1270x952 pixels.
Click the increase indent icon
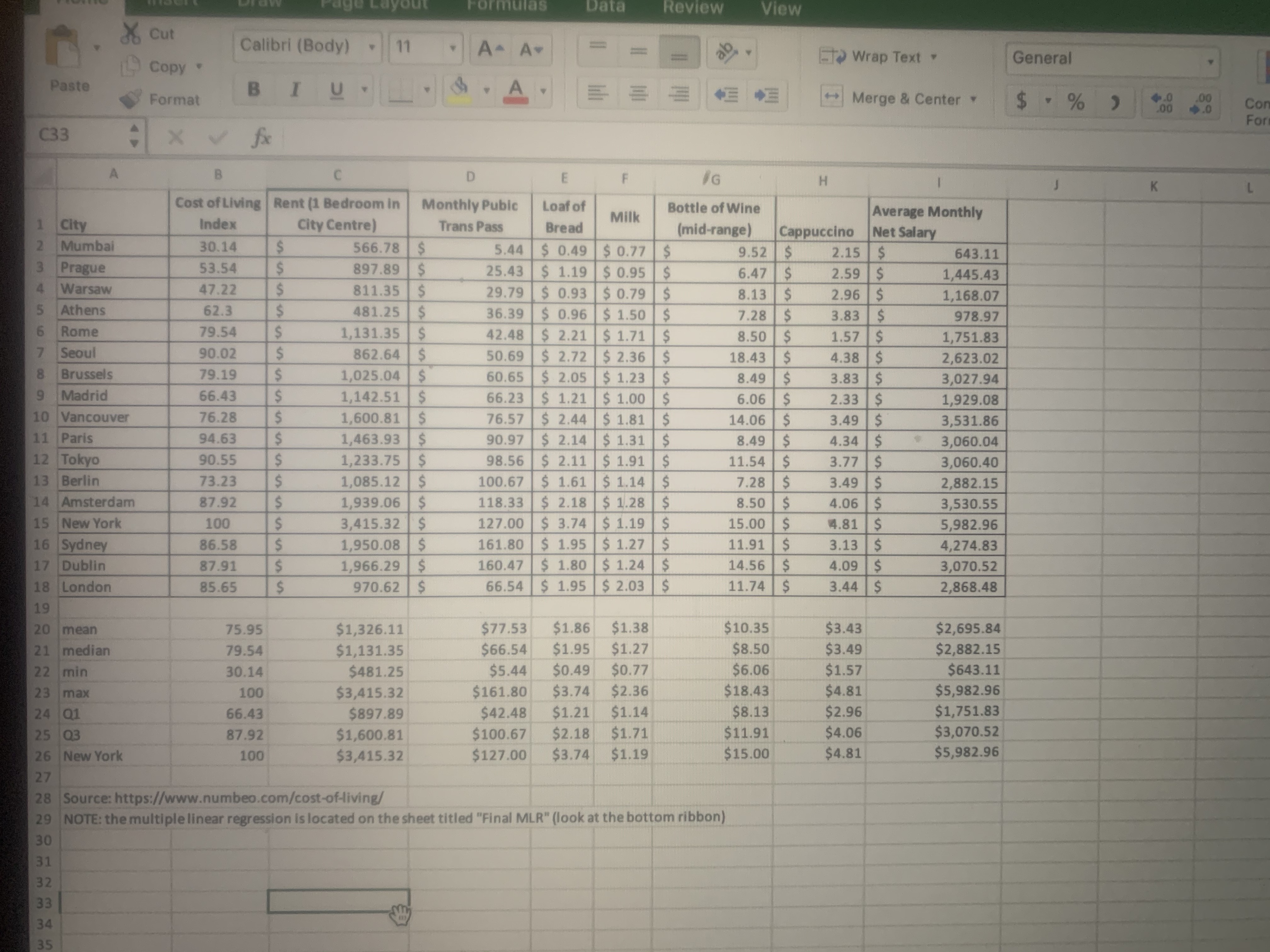pyautogui.click(x=766, y=95)
